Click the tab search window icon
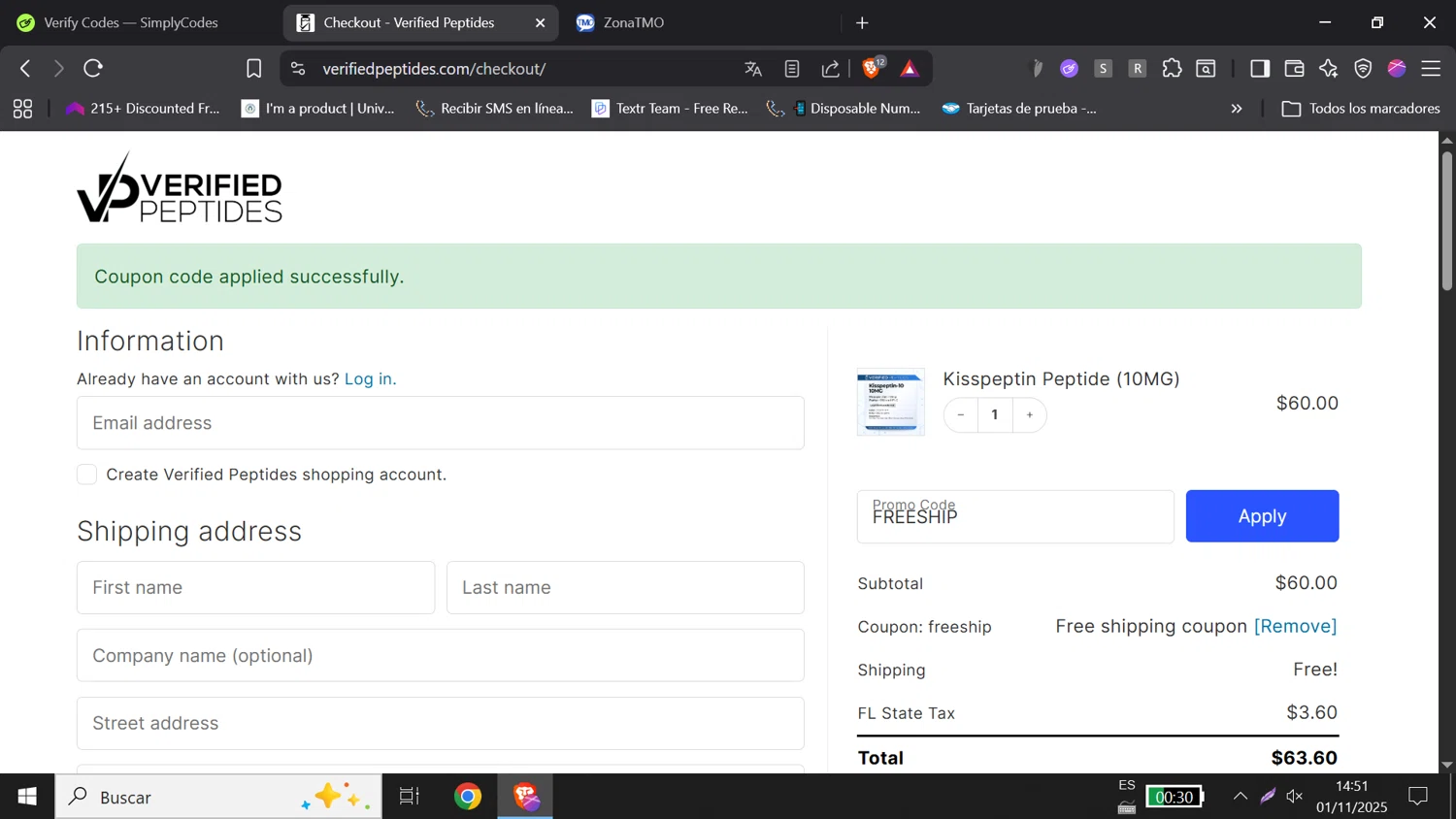This screenshot has height=819, width=1456. (1206, 68)
